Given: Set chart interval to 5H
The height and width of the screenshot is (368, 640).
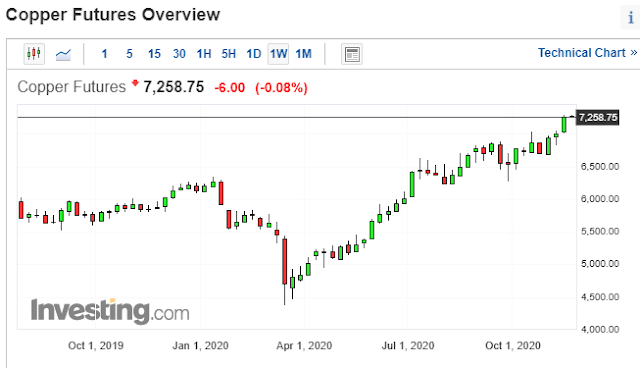Looking at the screenshot, I should click(229, 54).
